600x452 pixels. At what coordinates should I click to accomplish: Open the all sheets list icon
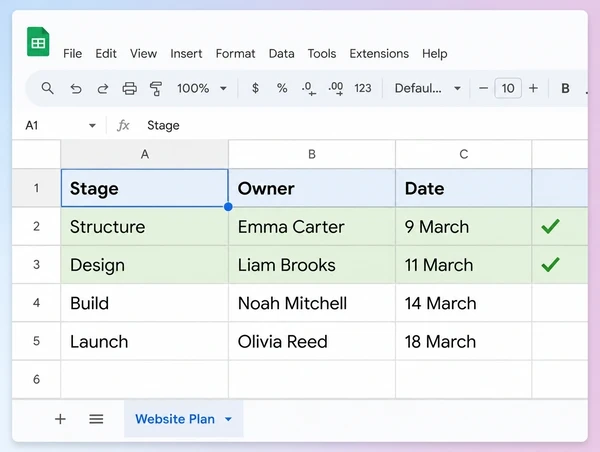[96, 419]
